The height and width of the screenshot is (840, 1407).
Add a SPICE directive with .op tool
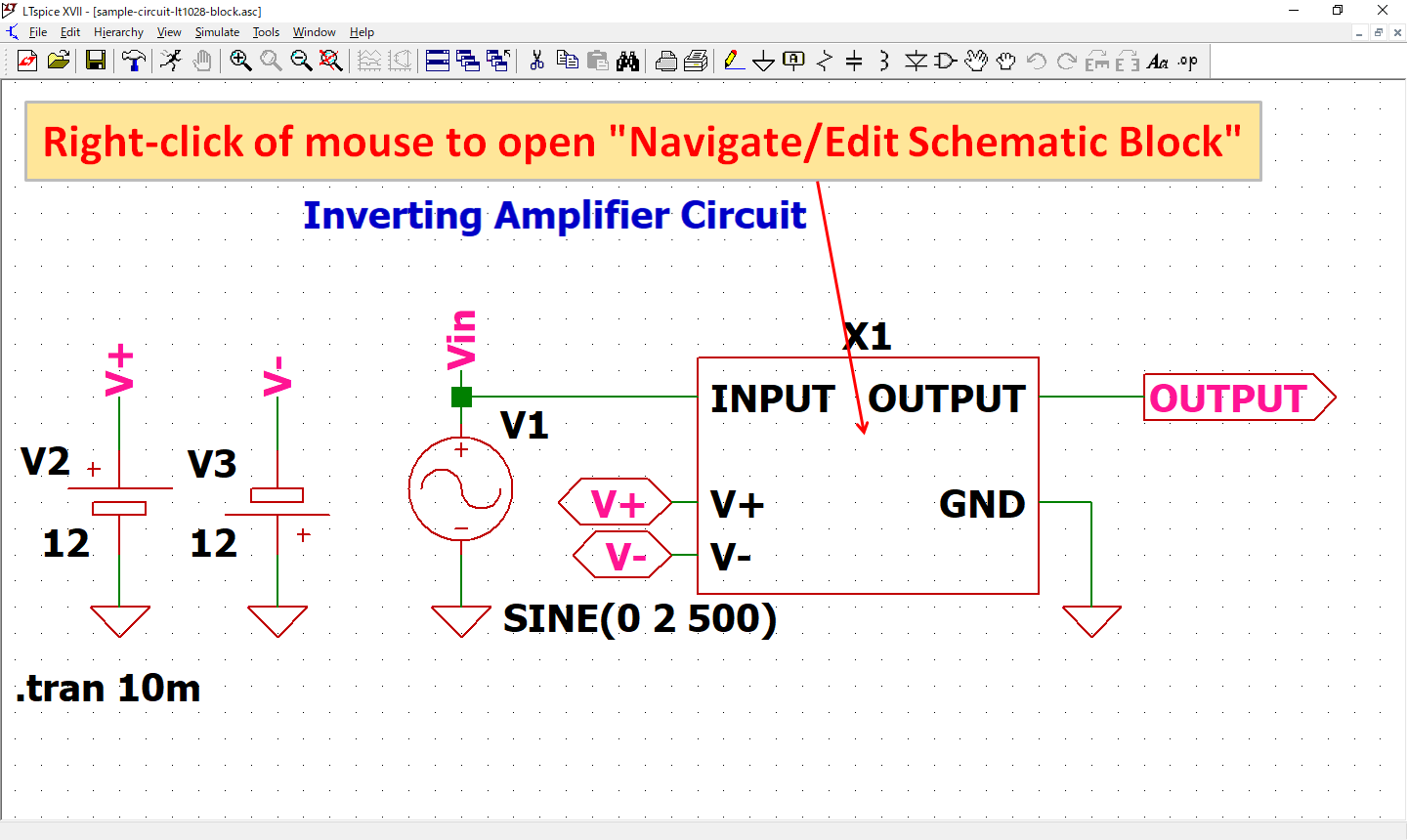(1187, 61)
